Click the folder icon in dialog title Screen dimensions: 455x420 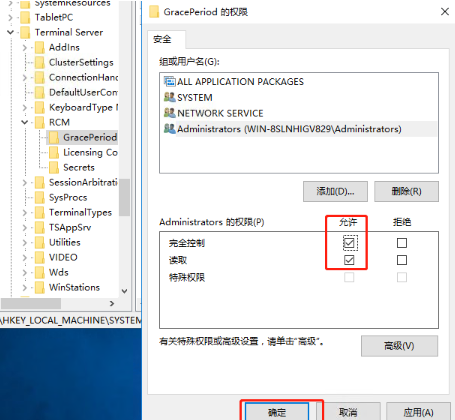[x=154, y=12]
